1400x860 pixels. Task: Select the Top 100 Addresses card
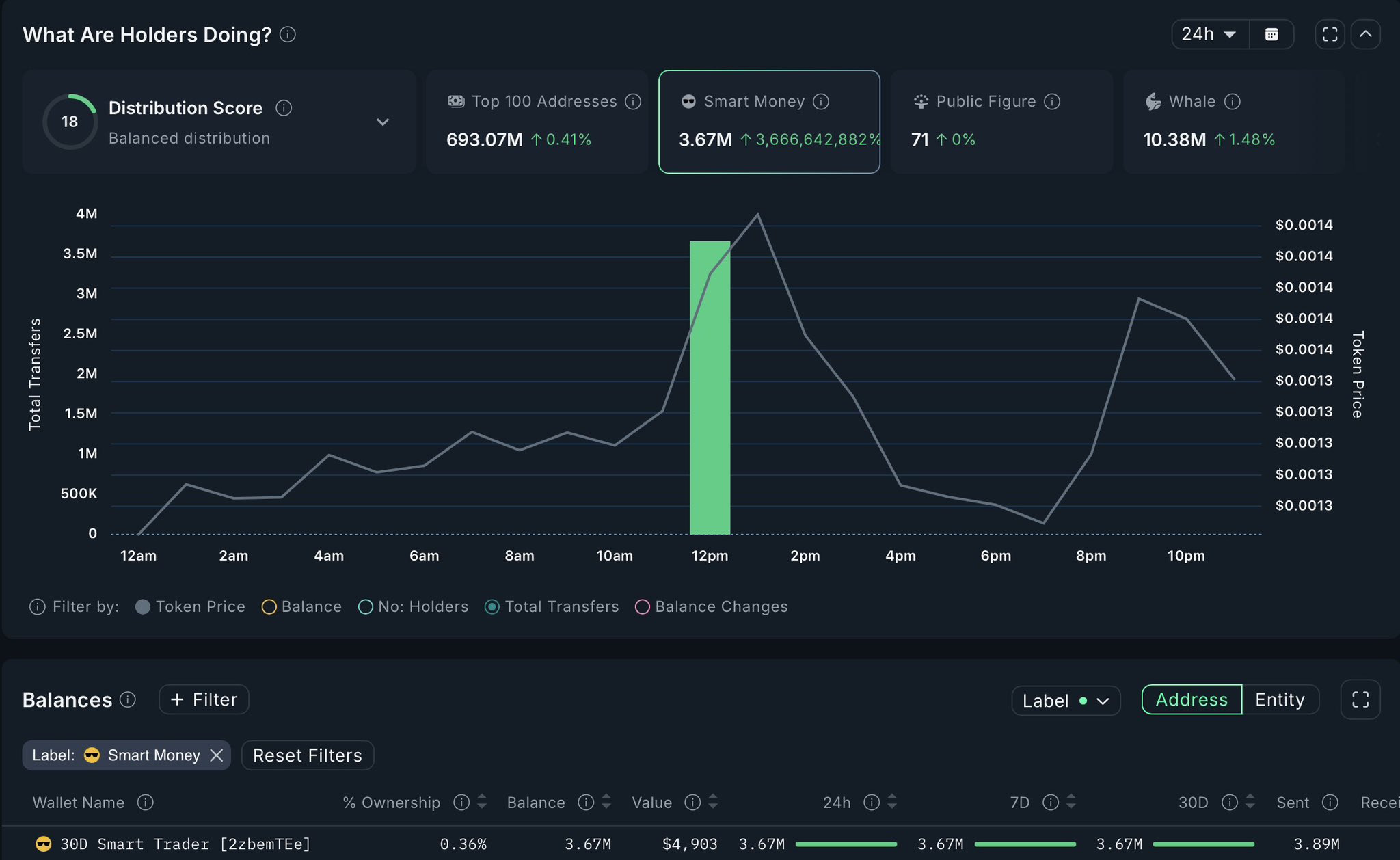pyautogui.click(x=537, y=122)
